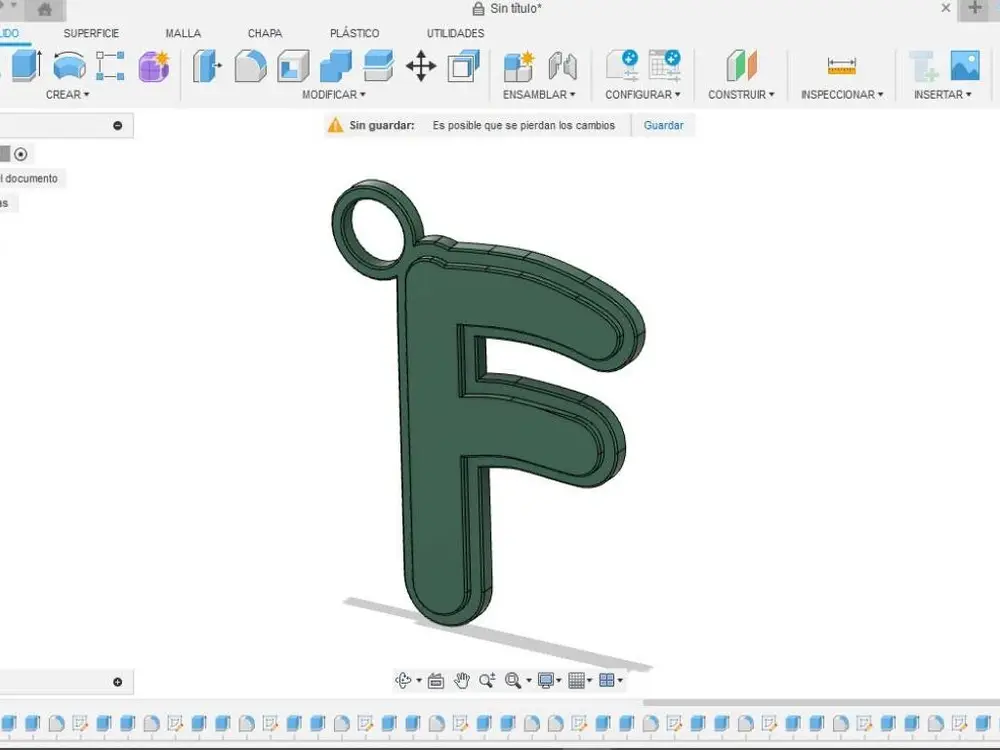Click the Insert image canvas icon
The width and height of the screenshot is (1000, 750).
point(965,66)
